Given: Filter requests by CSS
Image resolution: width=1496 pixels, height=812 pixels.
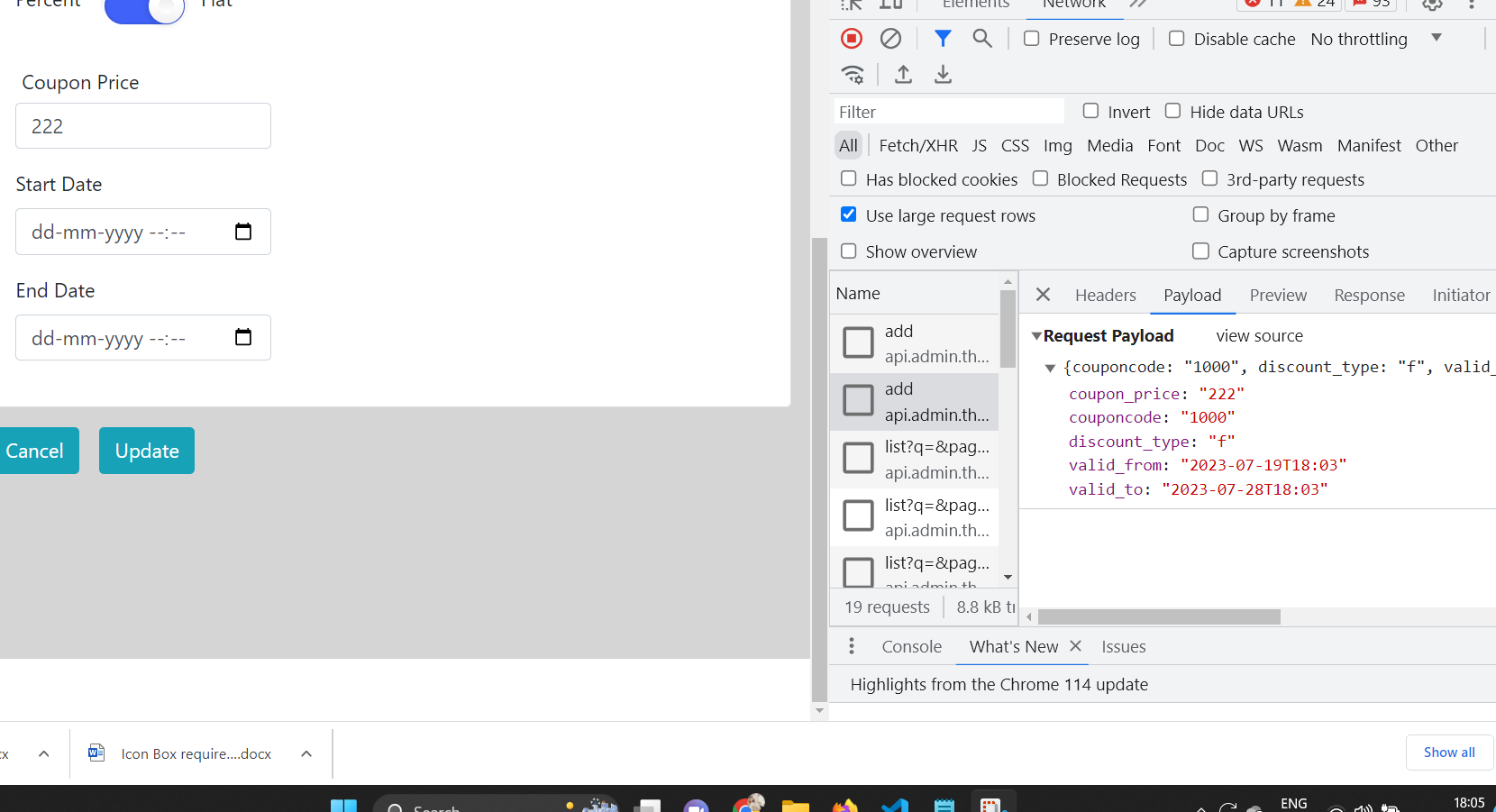Looking at the screenshot, I should 1015,145.
